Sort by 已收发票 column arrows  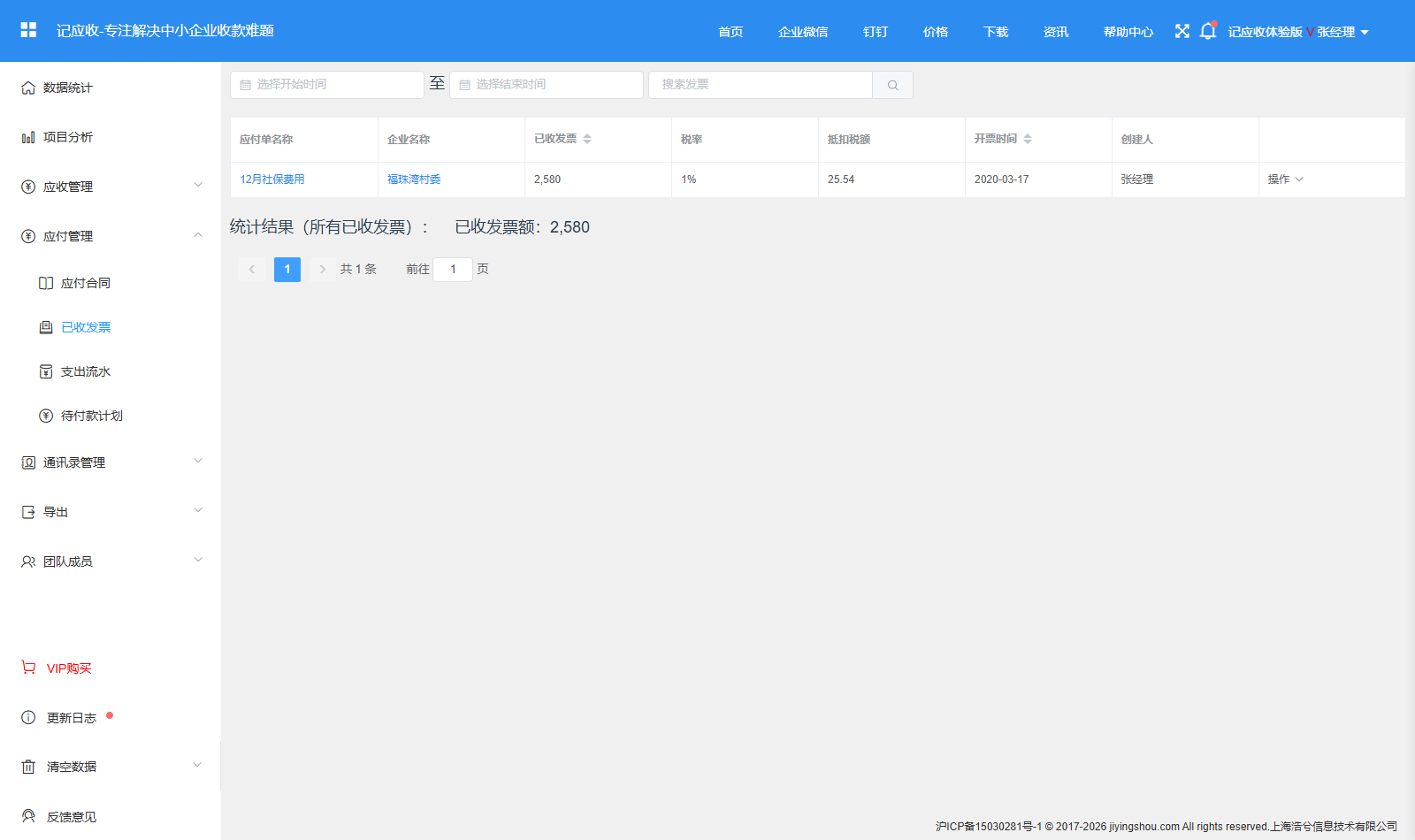(x=587, y=139)
